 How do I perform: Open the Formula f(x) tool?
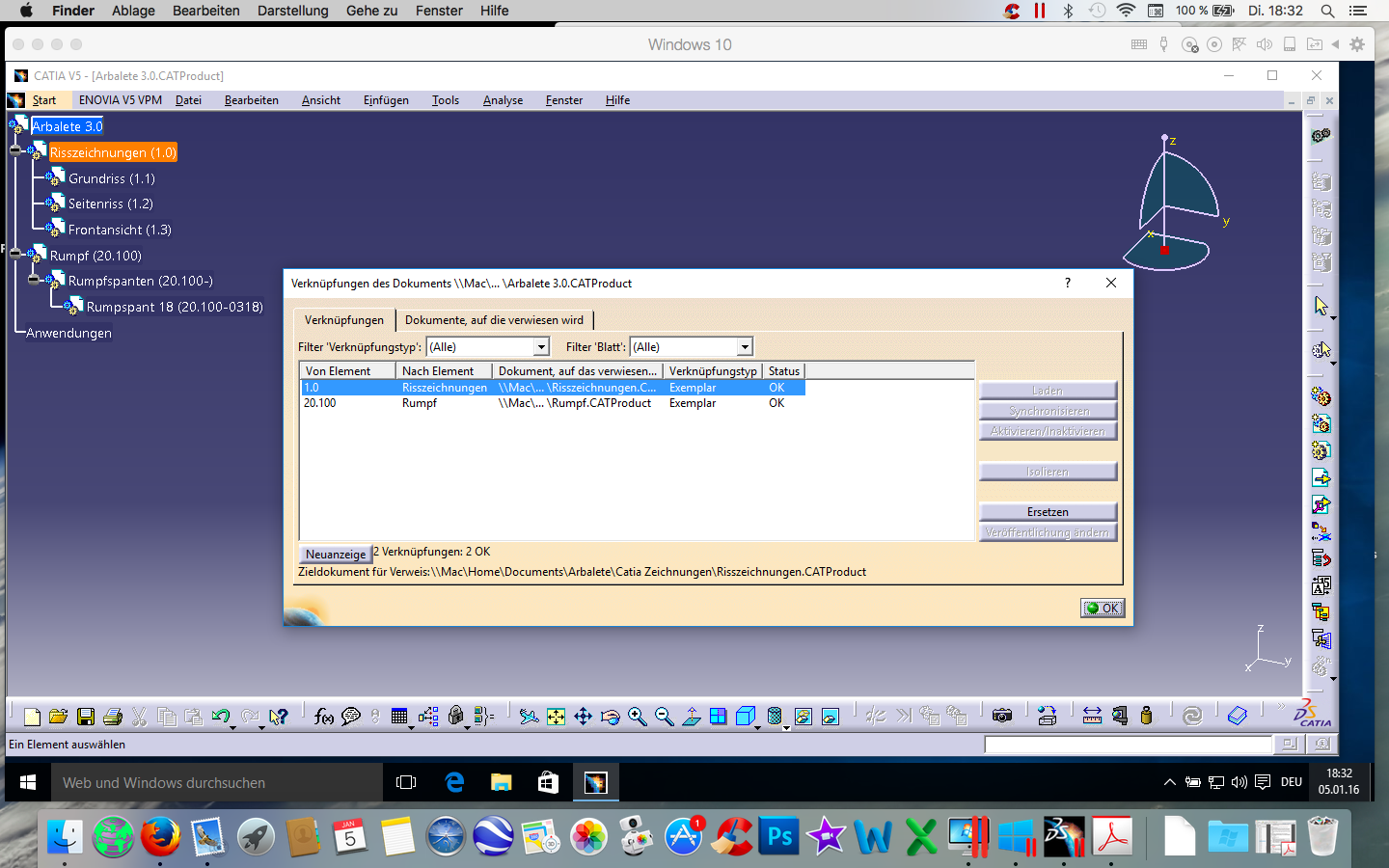click(x=324, y=716)
